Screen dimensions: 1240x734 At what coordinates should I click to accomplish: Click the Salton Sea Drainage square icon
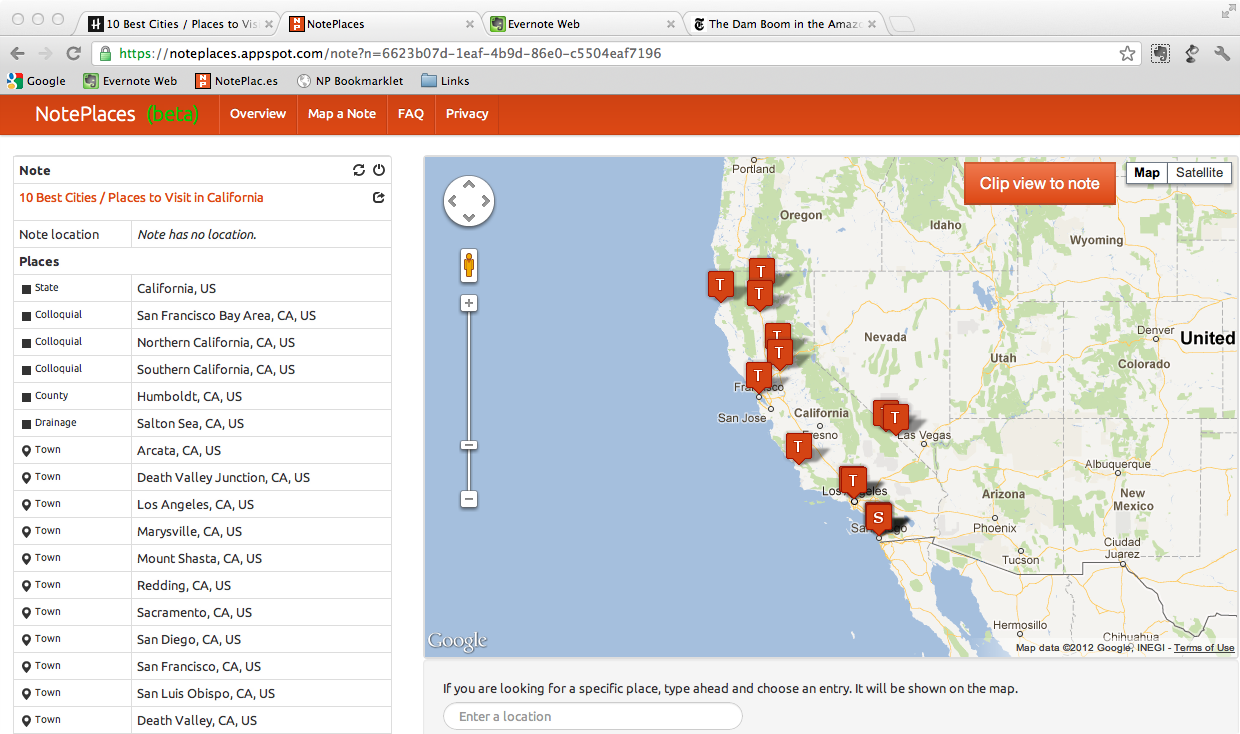pyautogui.click(x=27, y=424)
